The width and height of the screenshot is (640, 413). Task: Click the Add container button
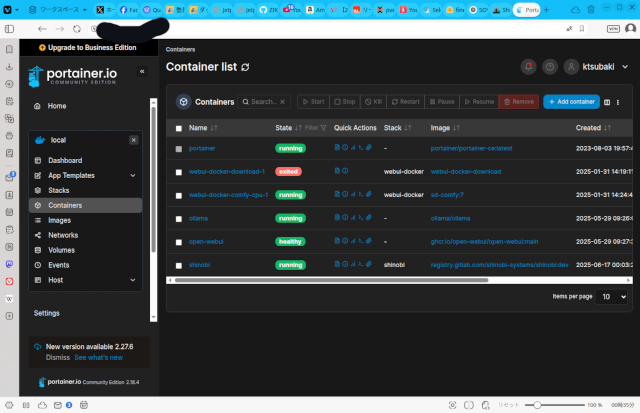pyautogui.click(x=571, y=102)
